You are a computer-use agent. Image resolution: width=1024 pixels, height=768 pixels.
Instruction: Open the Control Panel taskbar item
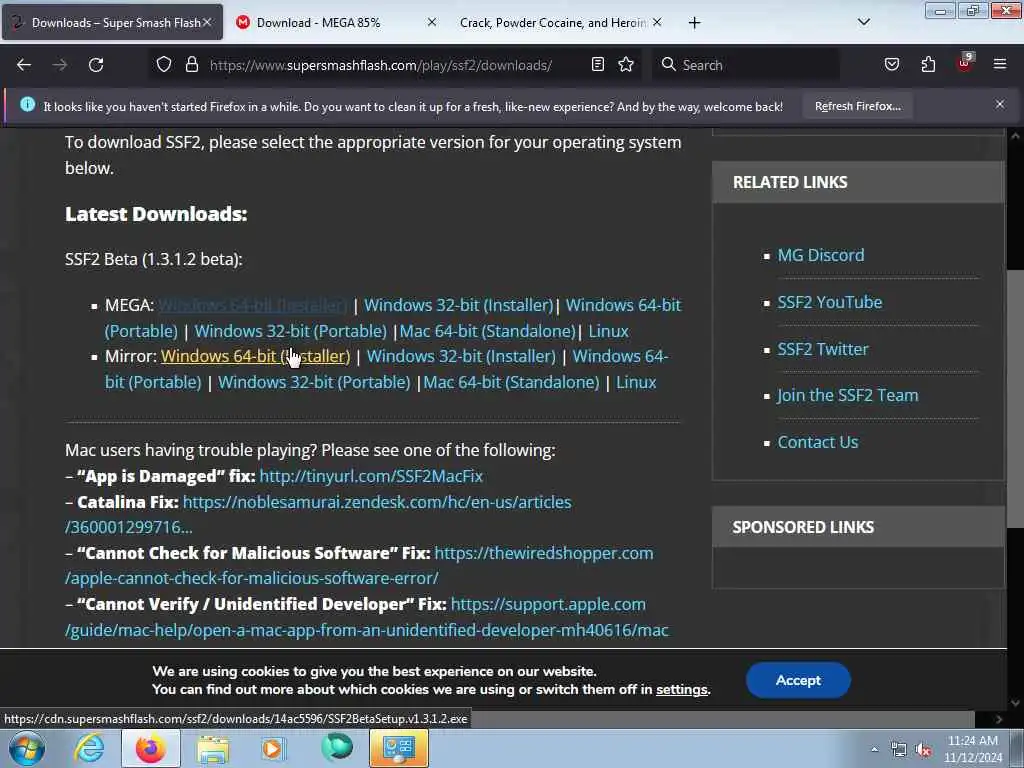pyautogui.click(x=398, y=748)
